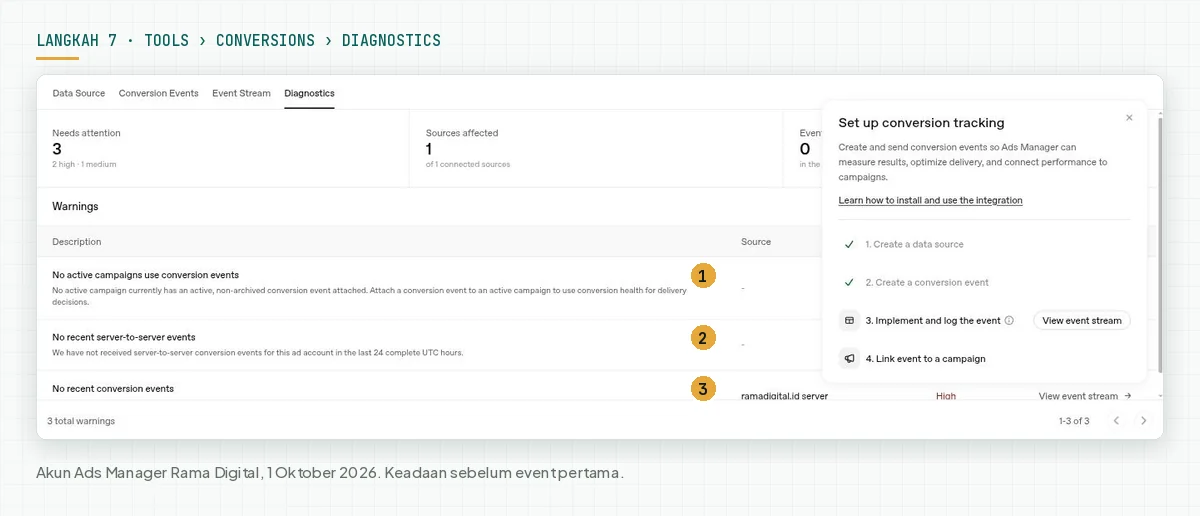Click the layout icon for step 3
Viewport: 1200px width, 516px height.
pos(849,321)
